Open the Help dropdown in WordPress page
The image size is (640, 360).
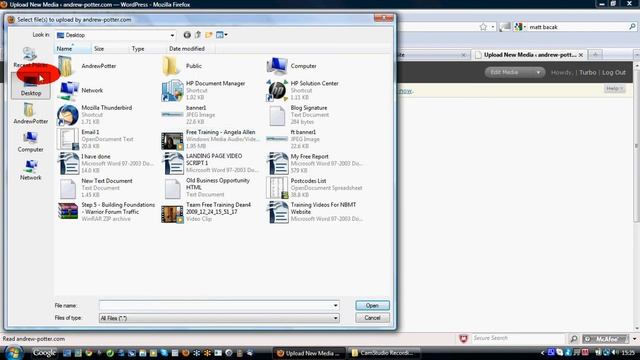click(x=614, y=89)
